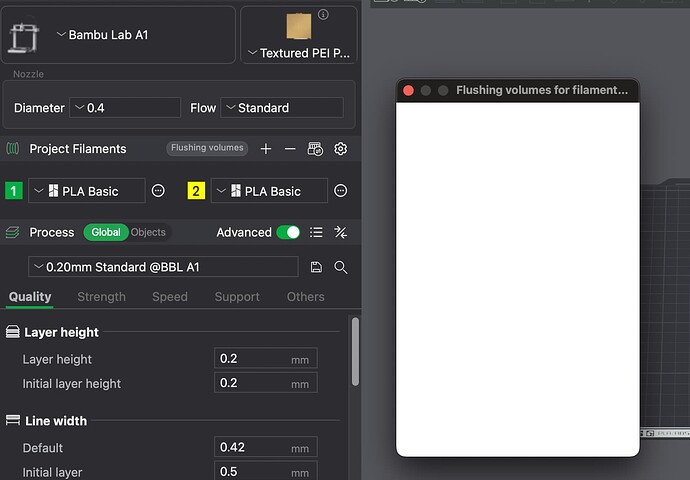The width and height of the screenshot is (690, 480).
Task: Save the process preset
Action: coord(316,267)
